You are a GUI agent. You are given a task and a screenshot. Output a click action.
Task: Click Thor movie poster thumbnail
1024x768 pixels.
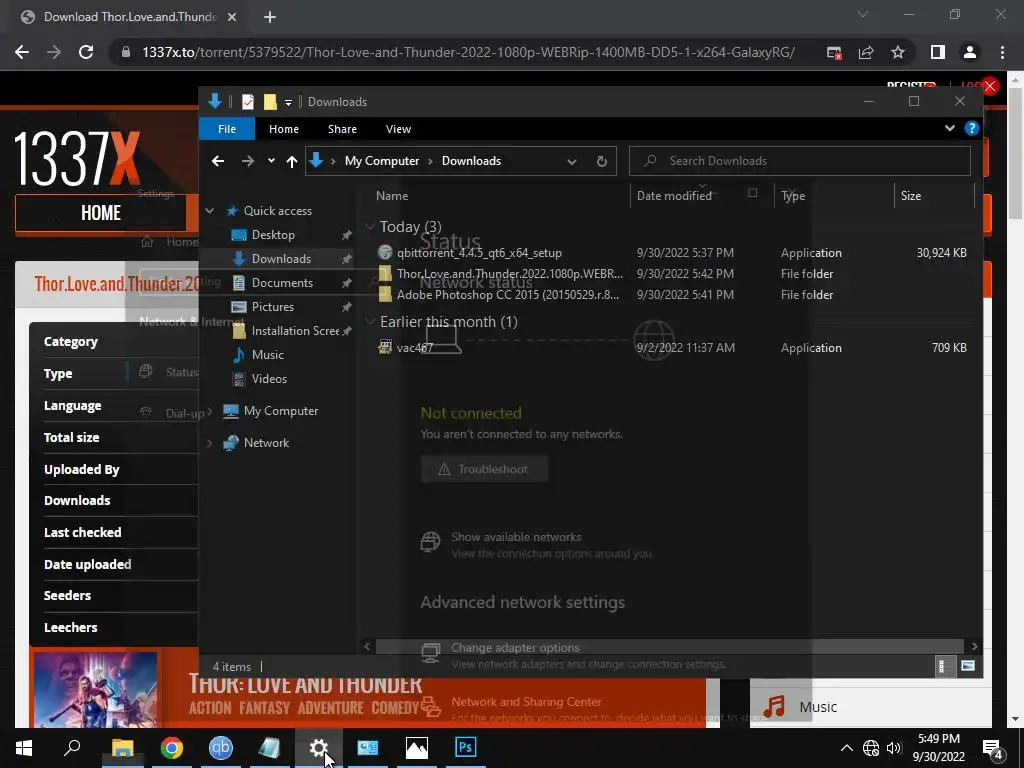click(95, 689)
